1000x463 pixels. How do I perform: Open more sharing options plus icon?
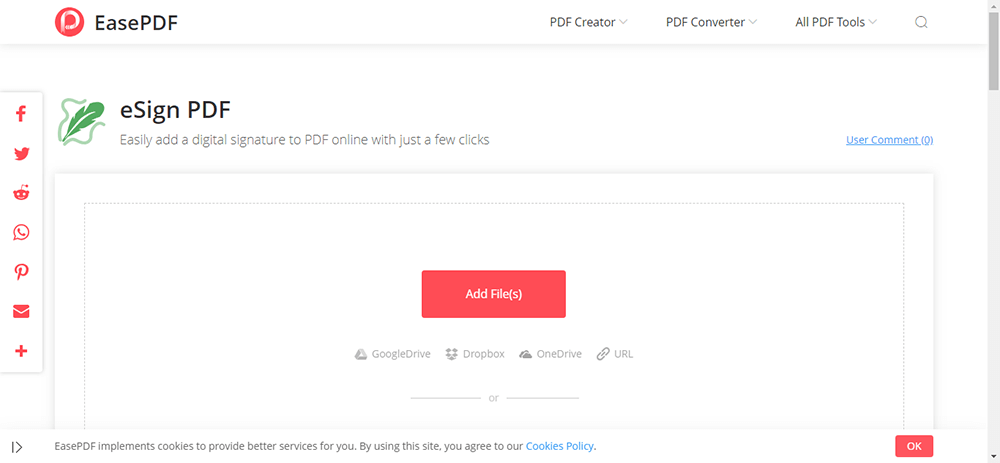click(x=21, y=351)
